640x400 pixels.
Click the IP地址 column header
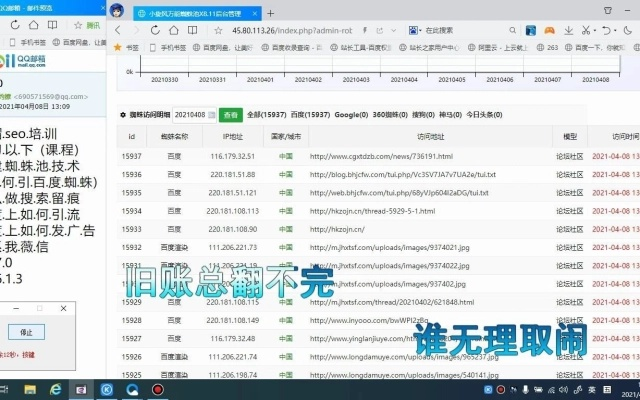pos(233,137)
